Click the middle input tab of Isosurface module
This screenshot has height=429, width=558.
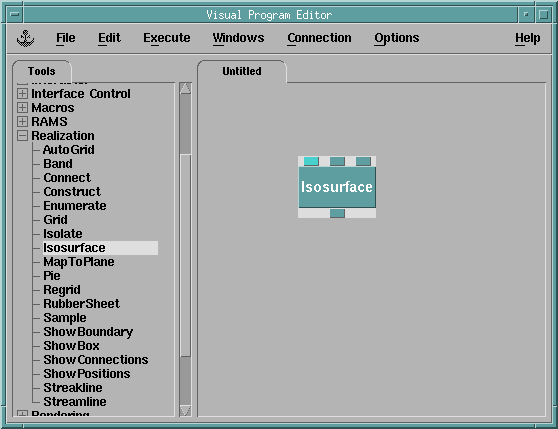click(x=337, y=161)
